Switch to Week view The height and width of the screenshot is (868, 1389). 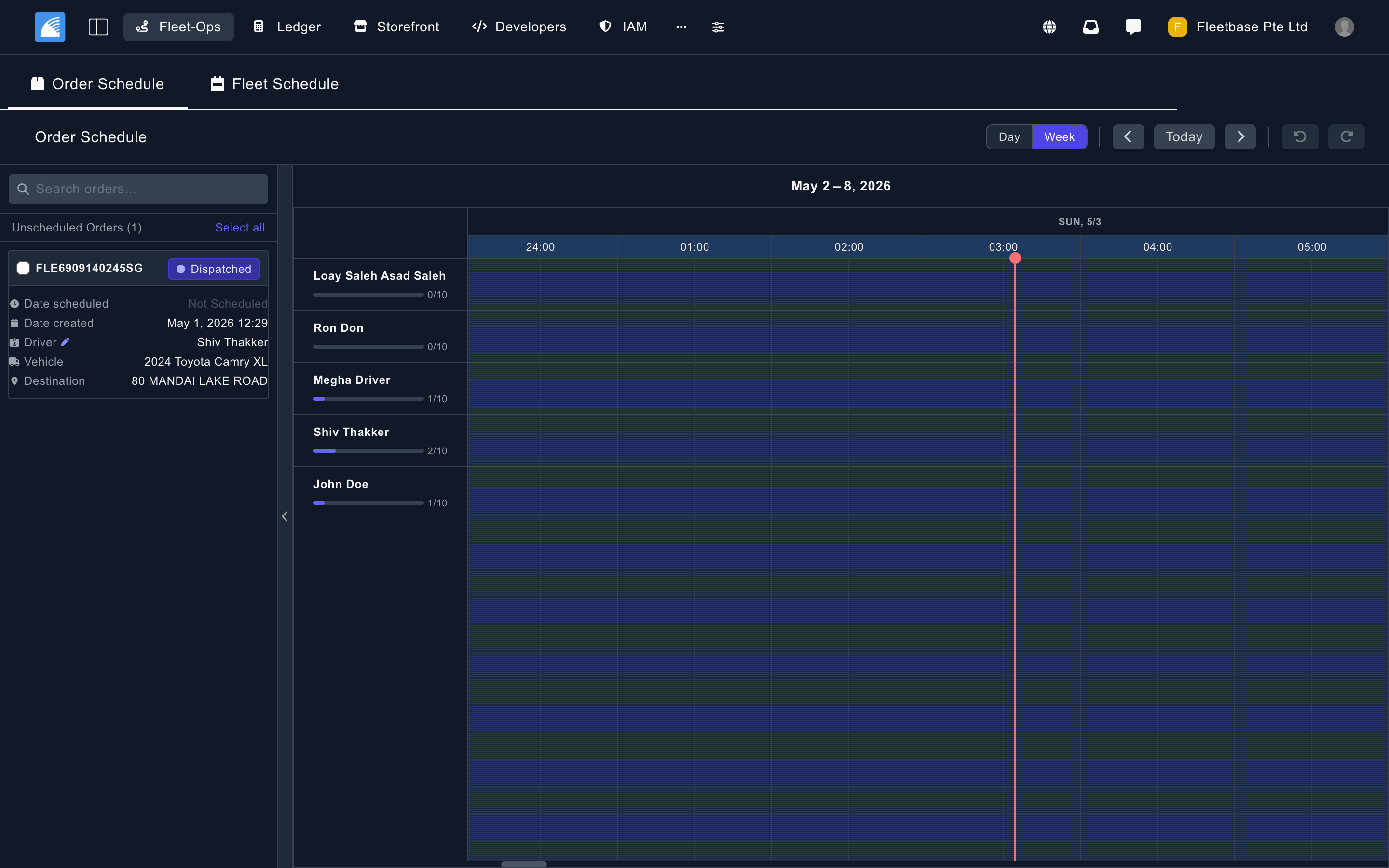1059,136
